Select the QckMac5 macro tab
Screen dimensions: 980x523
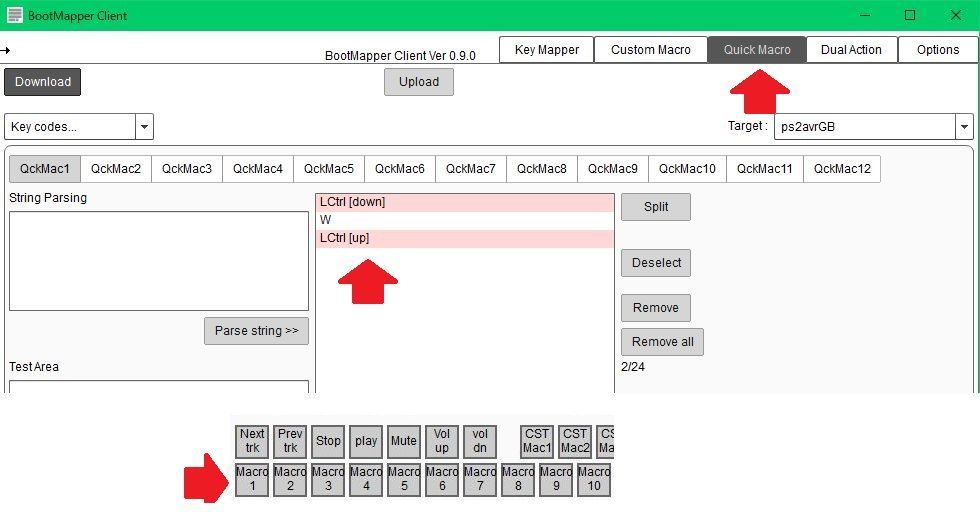tap(329, 169)
